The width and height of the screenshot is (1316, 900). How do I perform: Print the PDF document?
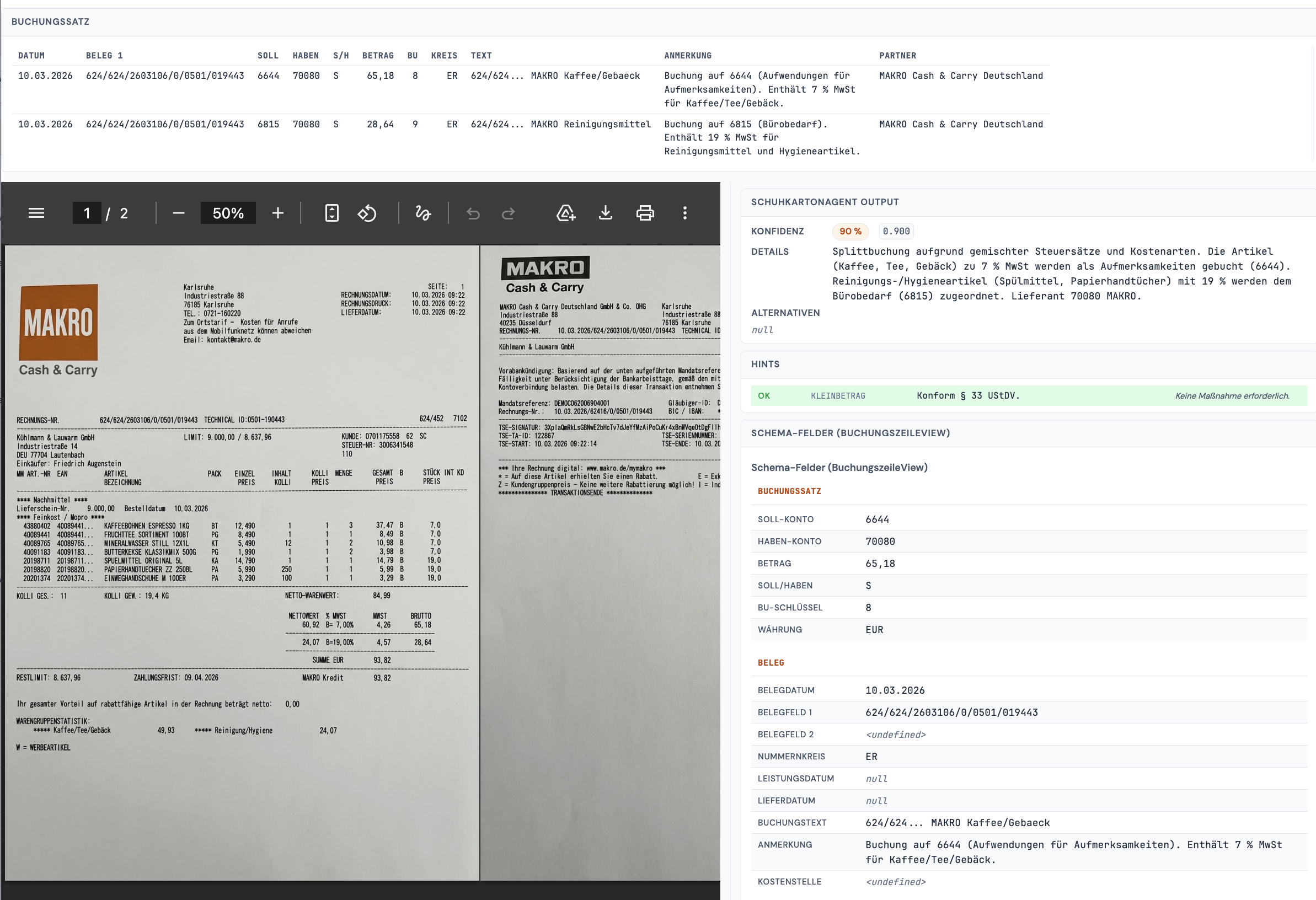645,213
